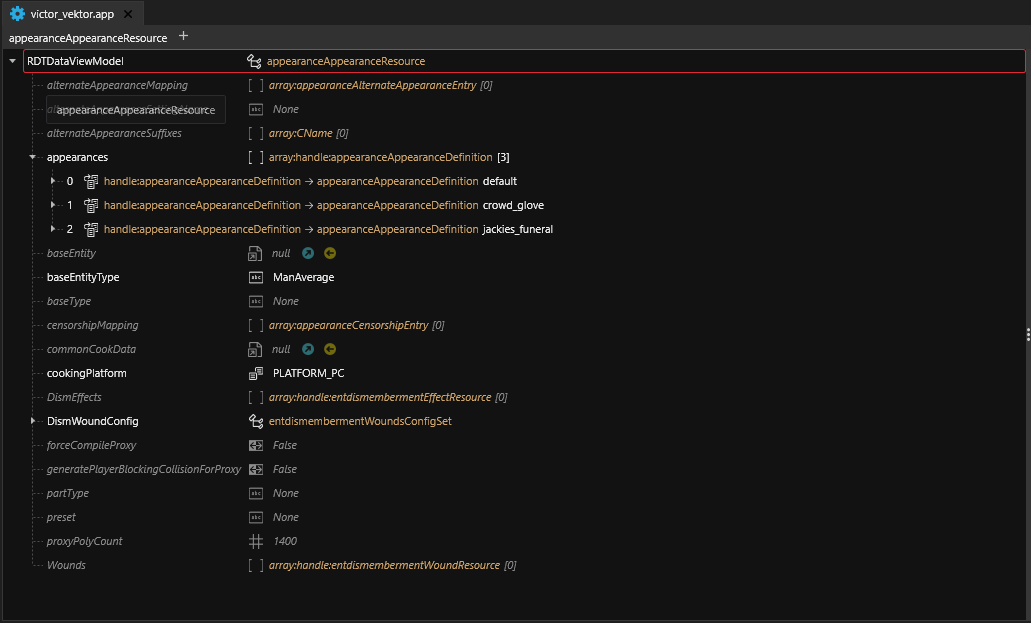The height and width of the screenshot is (623, 1031).
Task: Collapse the RDTDataViewModel root node
Action: click(x=11, y=62)
